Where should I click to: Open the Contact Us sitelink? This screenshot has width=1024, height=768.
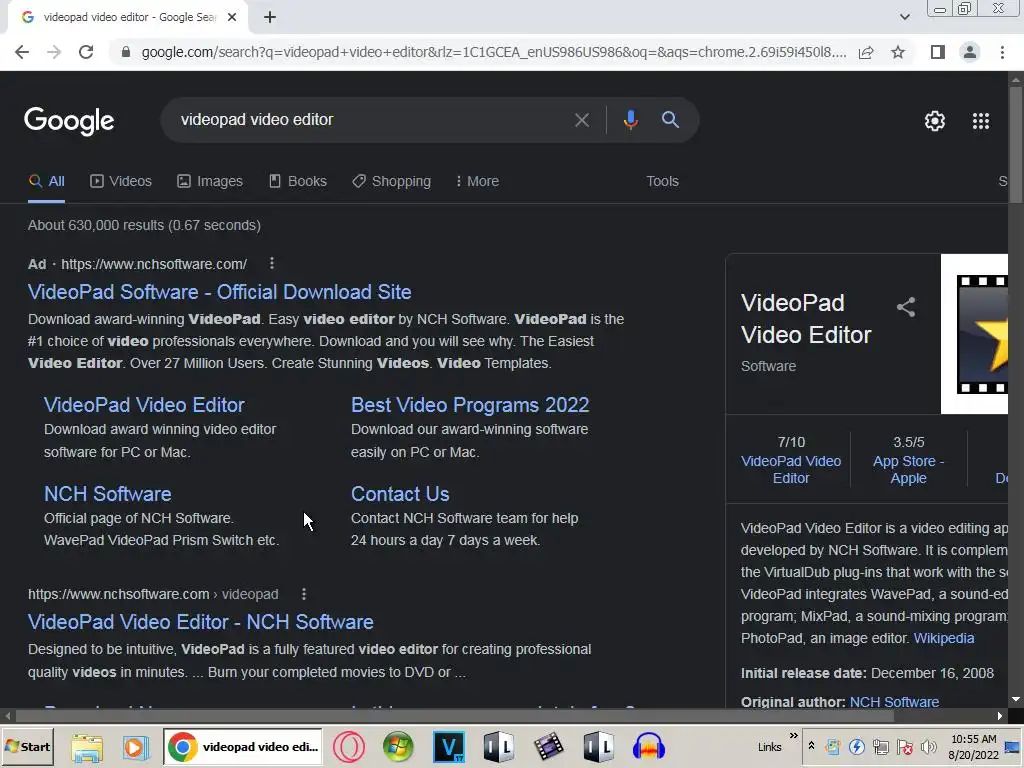pos(400,494)
